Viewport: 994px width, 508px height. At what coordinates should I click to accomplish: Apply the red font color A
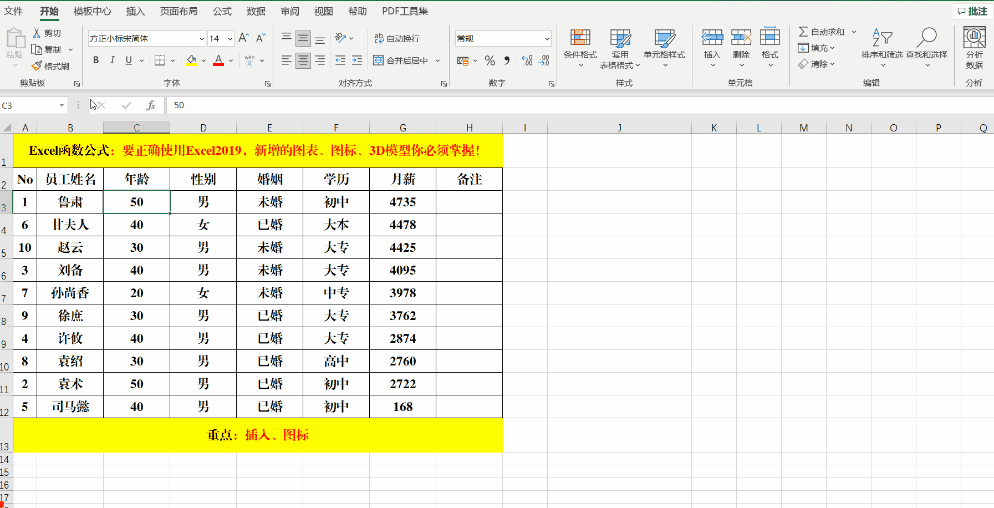[x=218, y=60]
